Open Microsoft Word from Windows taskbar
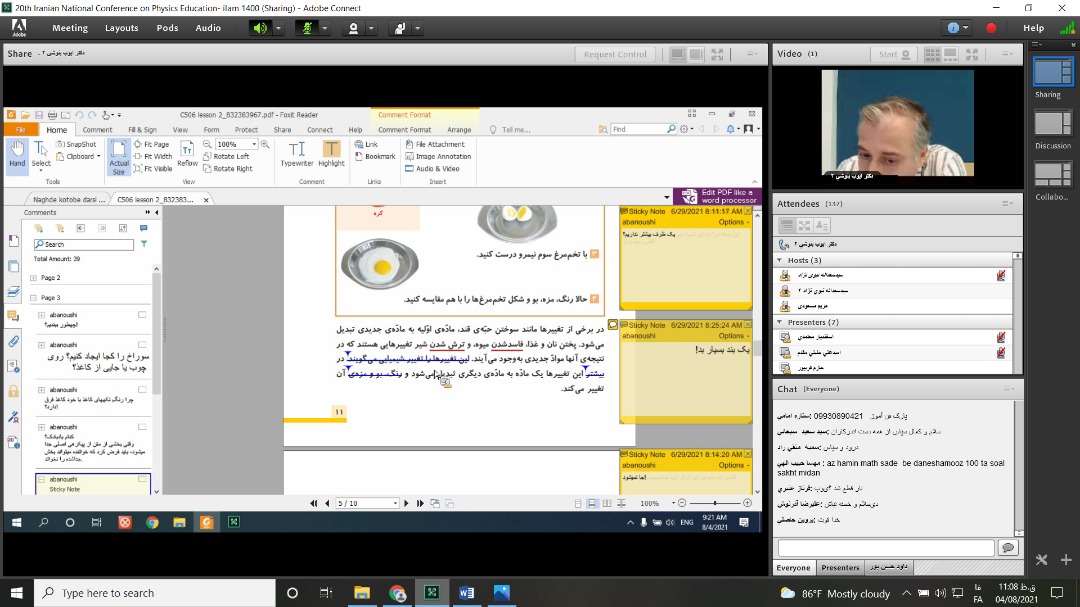 click(x=466, y=593)
